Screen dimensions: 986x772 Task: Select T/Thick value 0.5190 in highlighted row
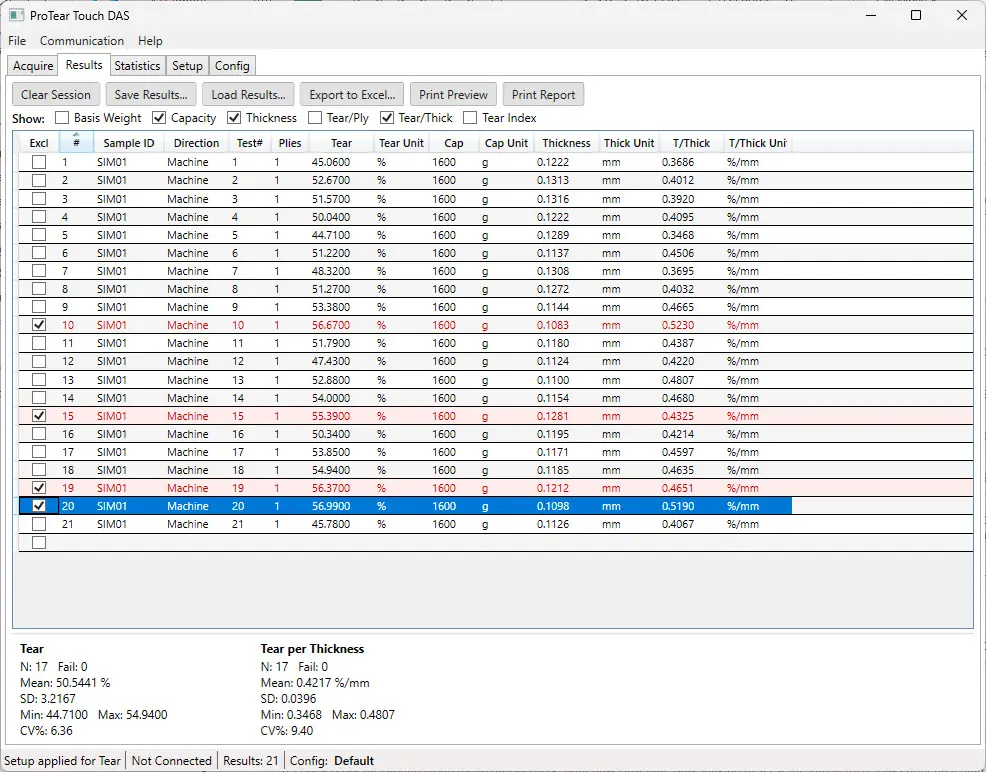coord(678,506)
